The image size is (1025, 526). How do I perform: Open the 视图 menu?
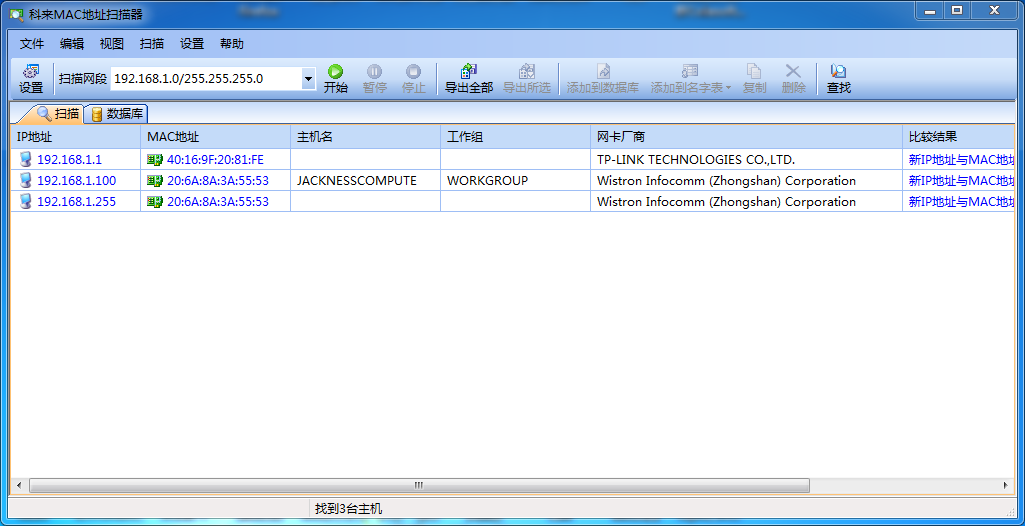click(x=112, y=44)
